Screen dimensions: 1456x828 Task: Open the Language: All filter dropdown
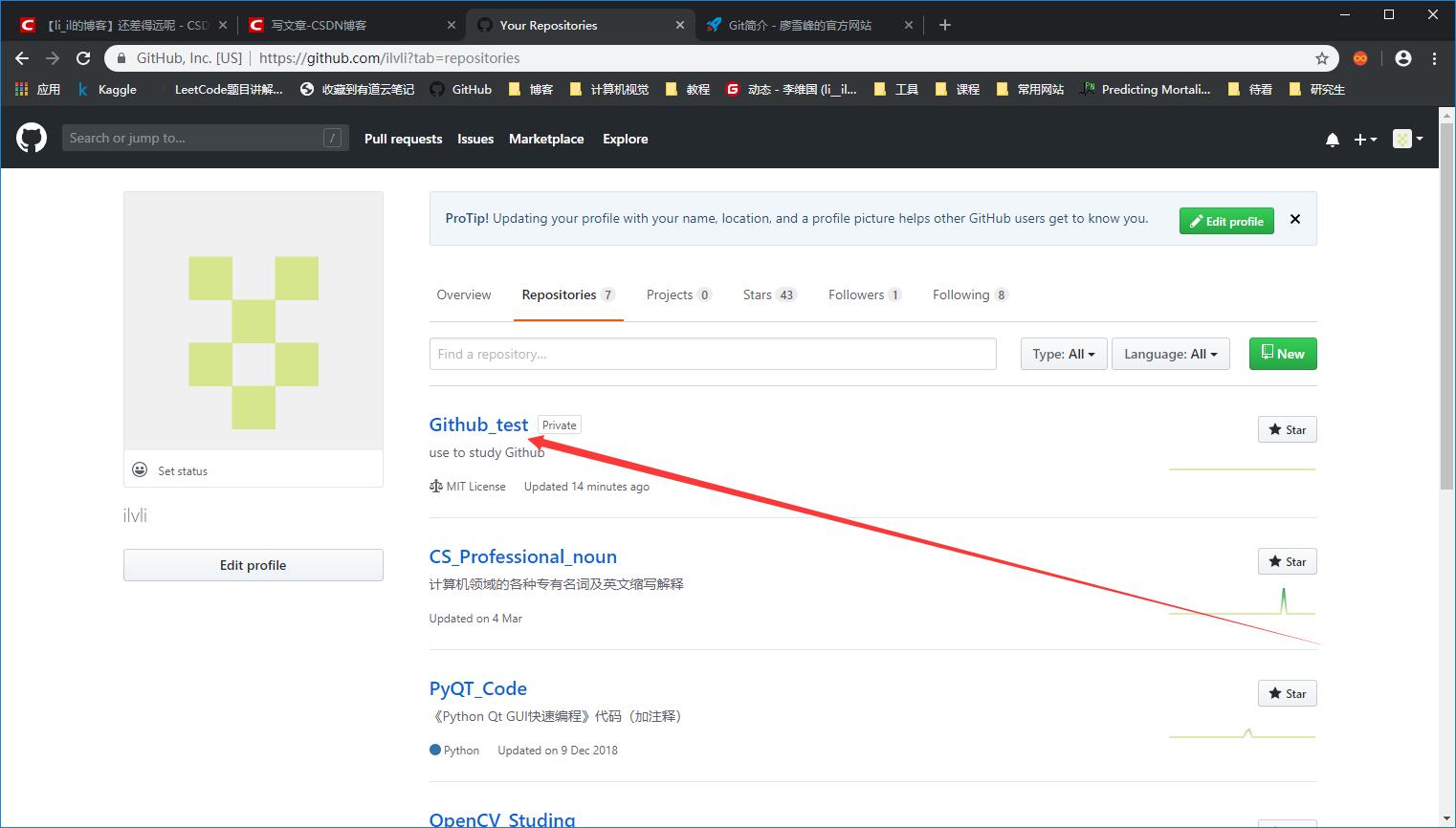click(1170, 354)
